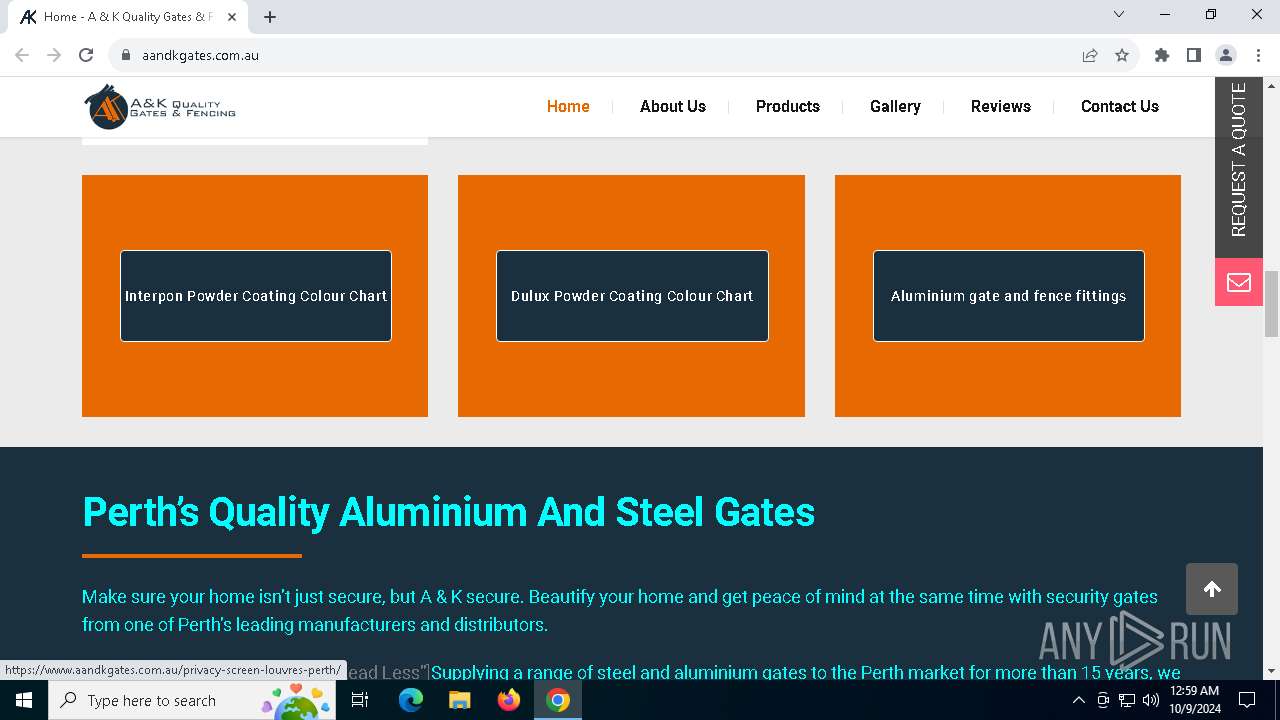Click the A&K Quality Gates logo

160,107
